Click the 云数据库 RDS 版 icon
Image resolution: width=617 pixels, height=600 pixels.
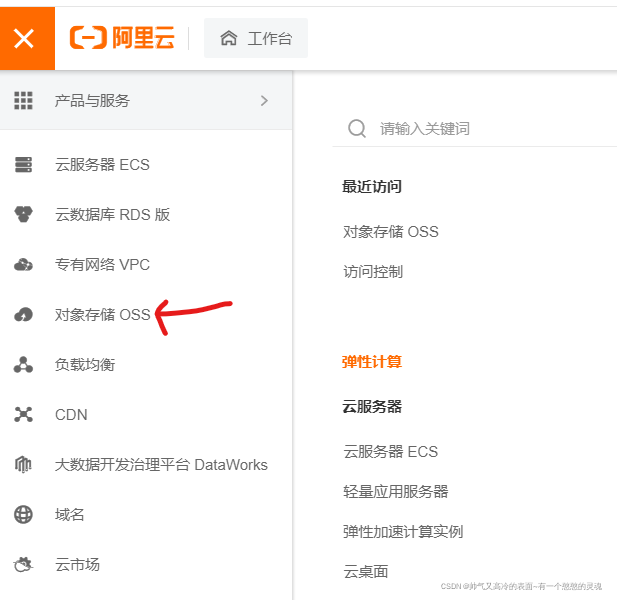23,214
